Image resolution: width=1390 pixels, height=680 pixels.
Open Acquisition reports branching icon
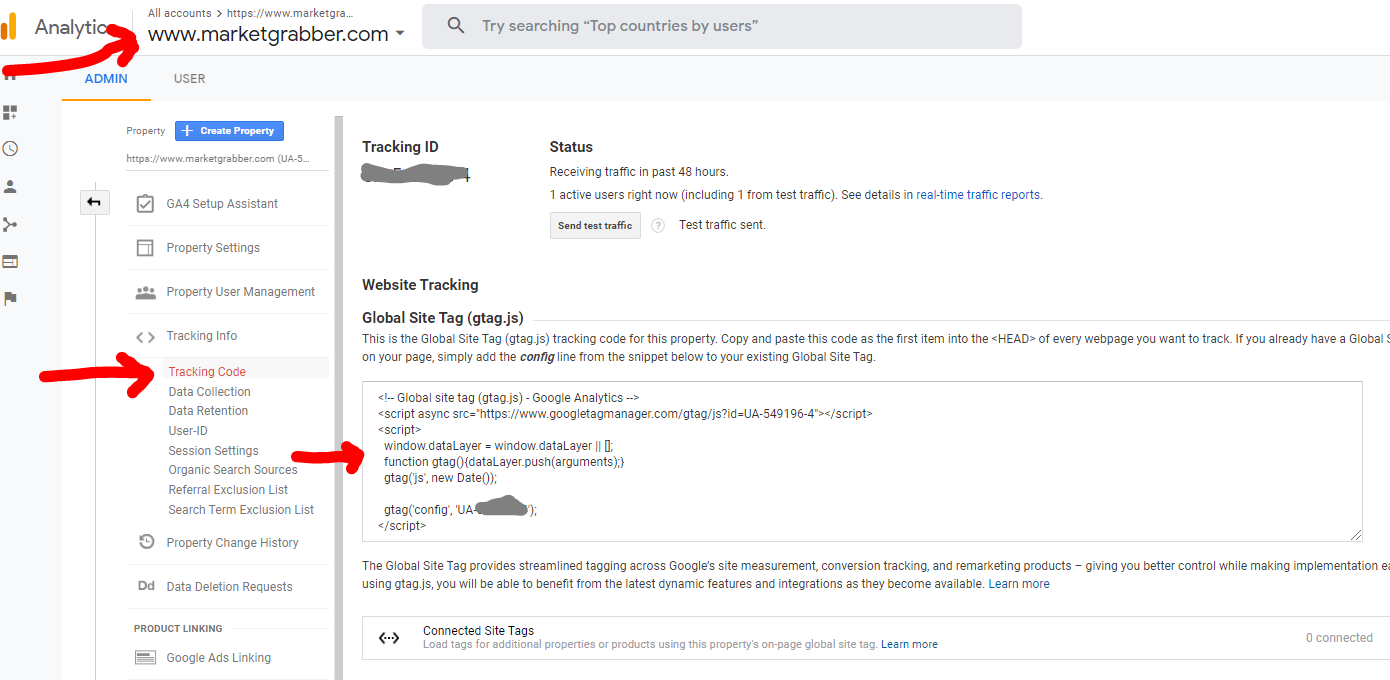point(10,224)
